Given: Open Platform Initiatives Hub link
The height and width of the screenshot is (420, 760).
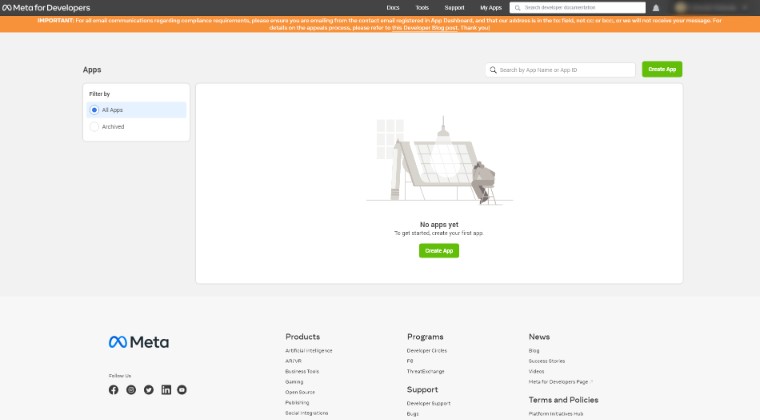Looking at the screenshot, I should click(556, 414).
